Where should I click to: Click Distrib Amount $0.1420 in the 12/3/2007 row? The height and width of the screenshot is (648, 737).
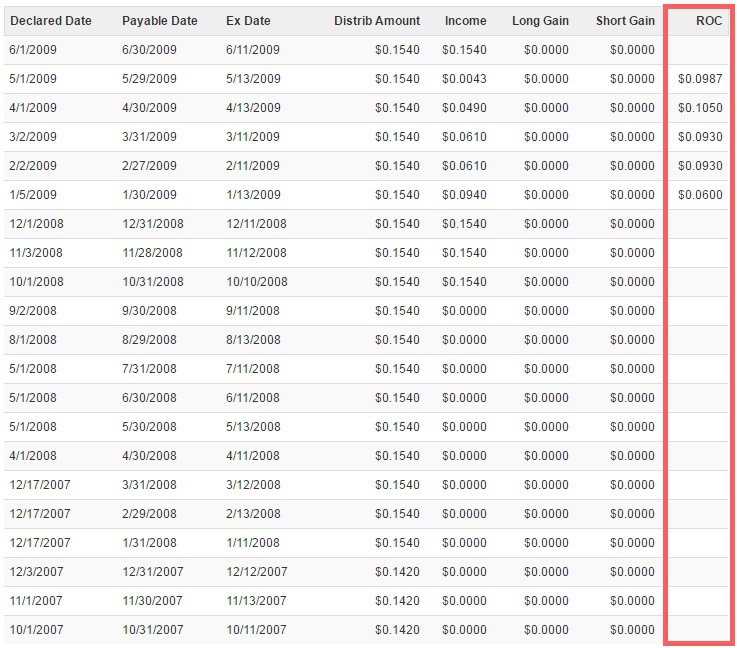point(397,572)
